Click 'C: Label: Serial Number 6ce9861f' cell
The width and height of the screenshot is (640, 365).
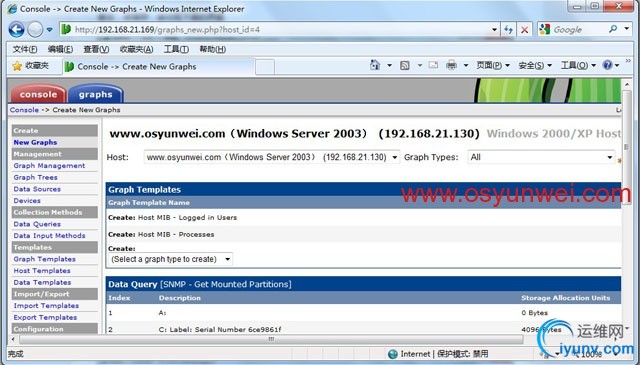point(220,329)
